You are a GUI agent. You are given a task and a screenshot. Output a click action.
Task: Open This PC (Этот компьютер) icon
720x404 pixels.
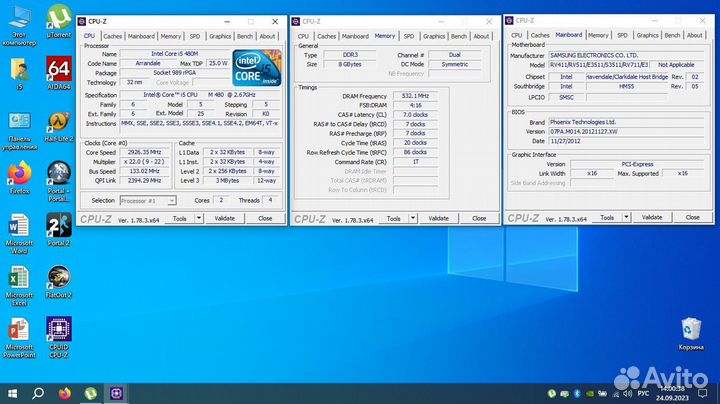click(19, 25)
